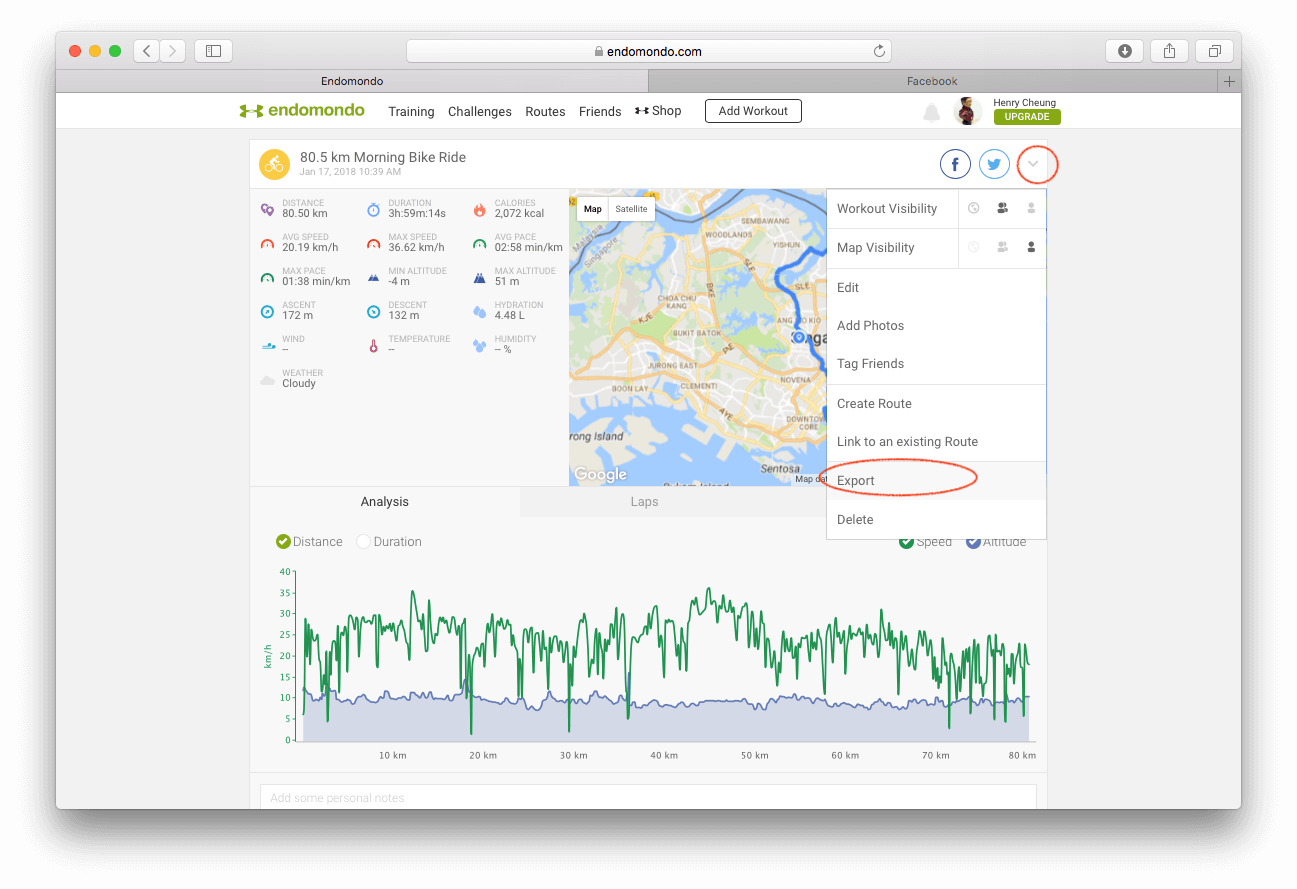Screen dimensions: 1297x889
Task: Click the yellow cycling sport icon
Action: coord(274,164)
